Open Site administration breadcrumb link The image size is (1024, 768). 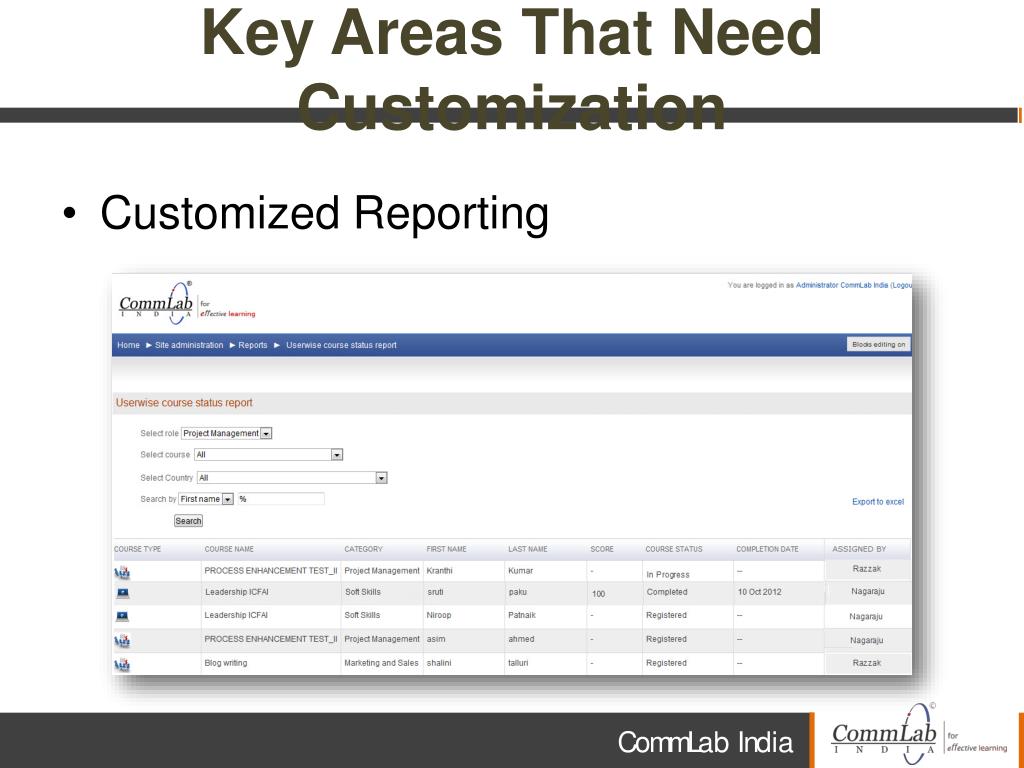click(x=189, y=345)
